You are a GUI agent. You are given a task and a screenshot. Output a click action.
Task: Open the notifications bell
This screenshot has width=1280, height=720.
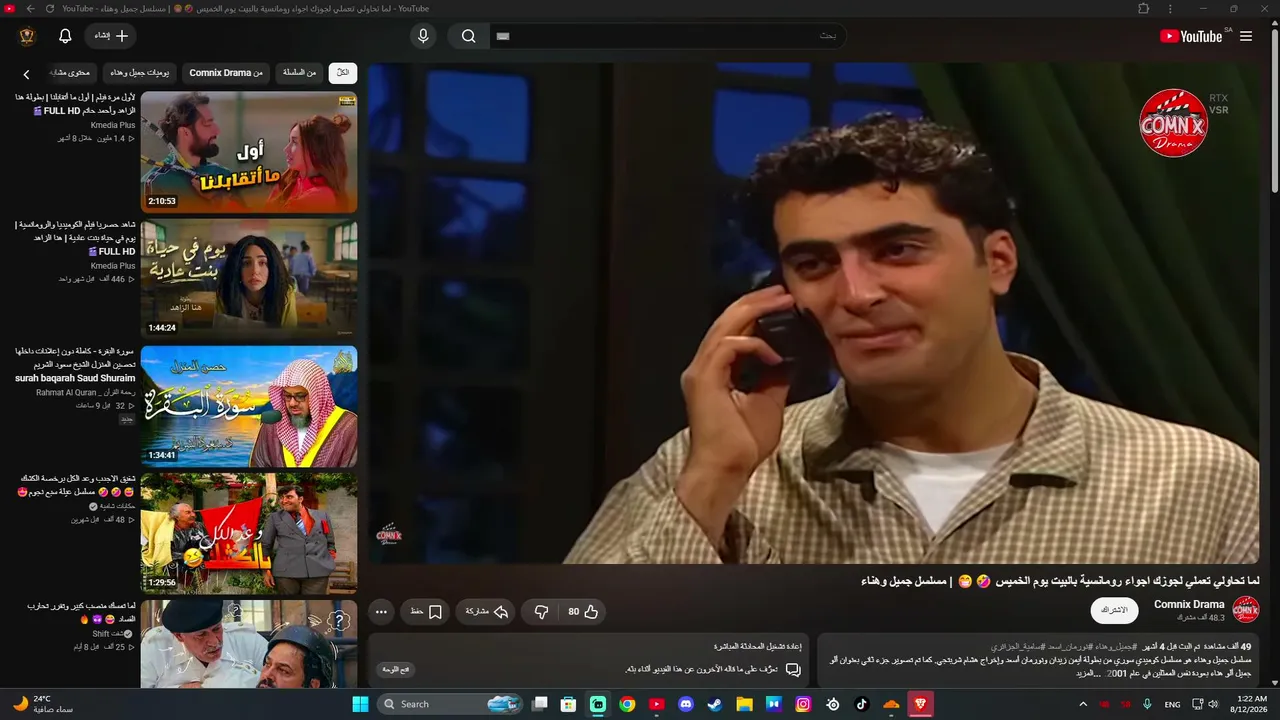pos(65,36)
